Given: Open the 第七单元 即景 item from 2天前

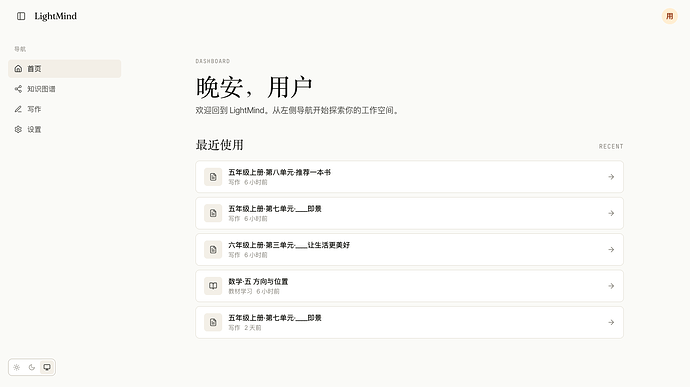Looking at the screenshot, I should coord(409,322).
